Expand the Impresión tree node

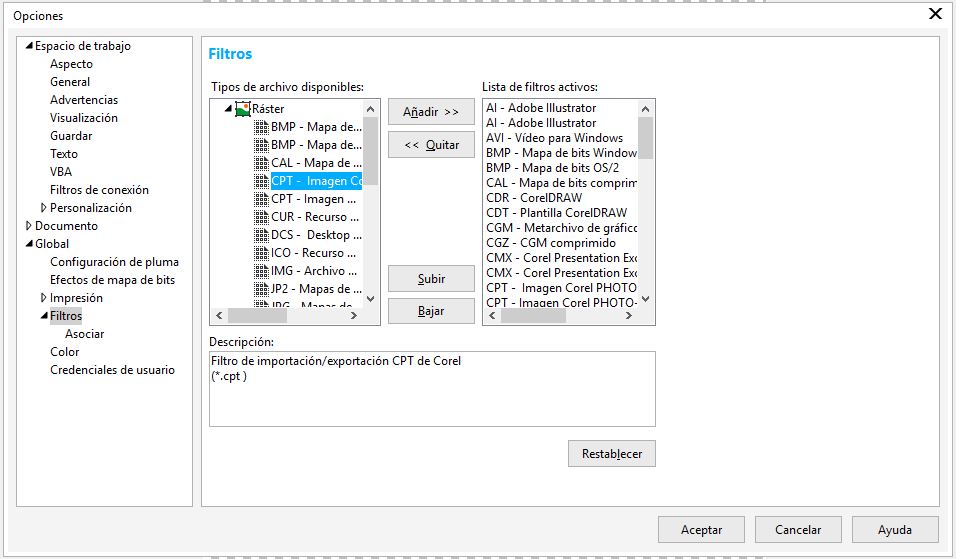[x=44, y=298]
